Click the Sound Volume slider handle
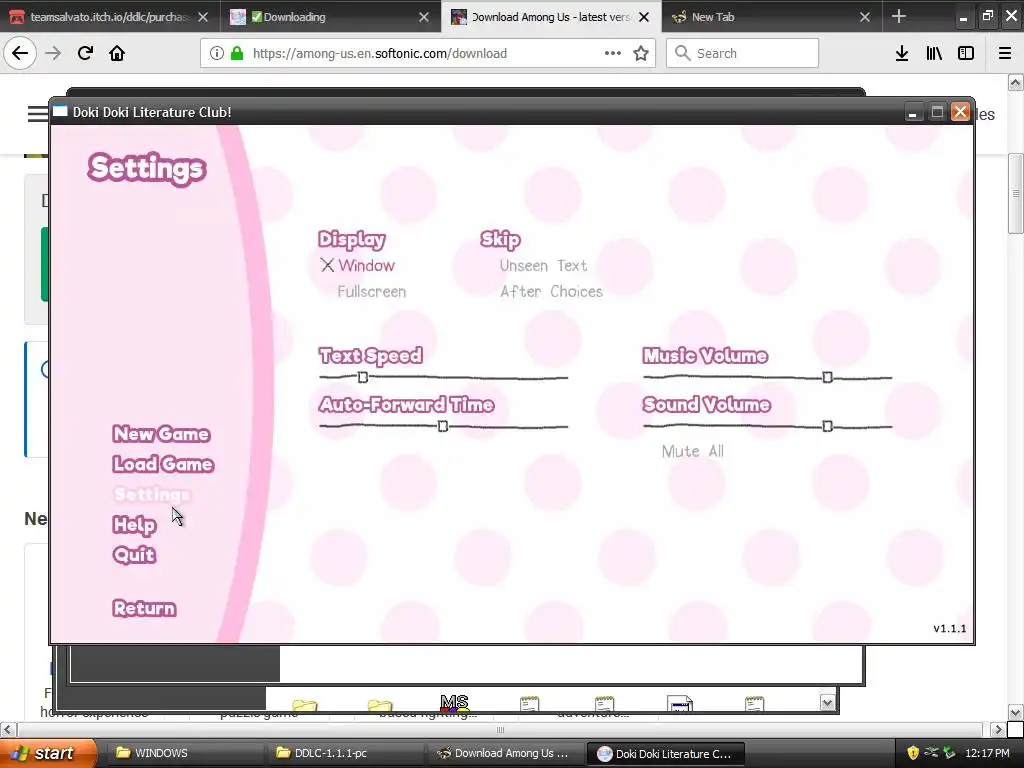Viewport: 1024px width, 768px height. pyautogui.click(x=827, y=426)
